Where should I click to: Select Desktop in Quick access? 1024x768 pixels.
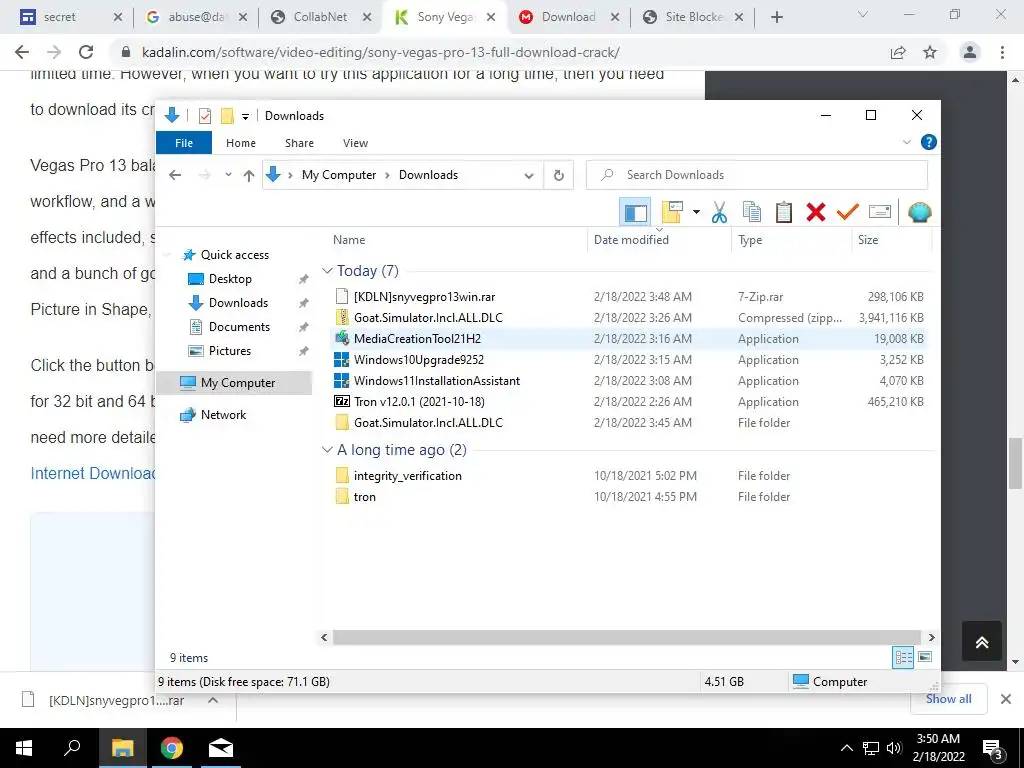(x=230, y=279)
